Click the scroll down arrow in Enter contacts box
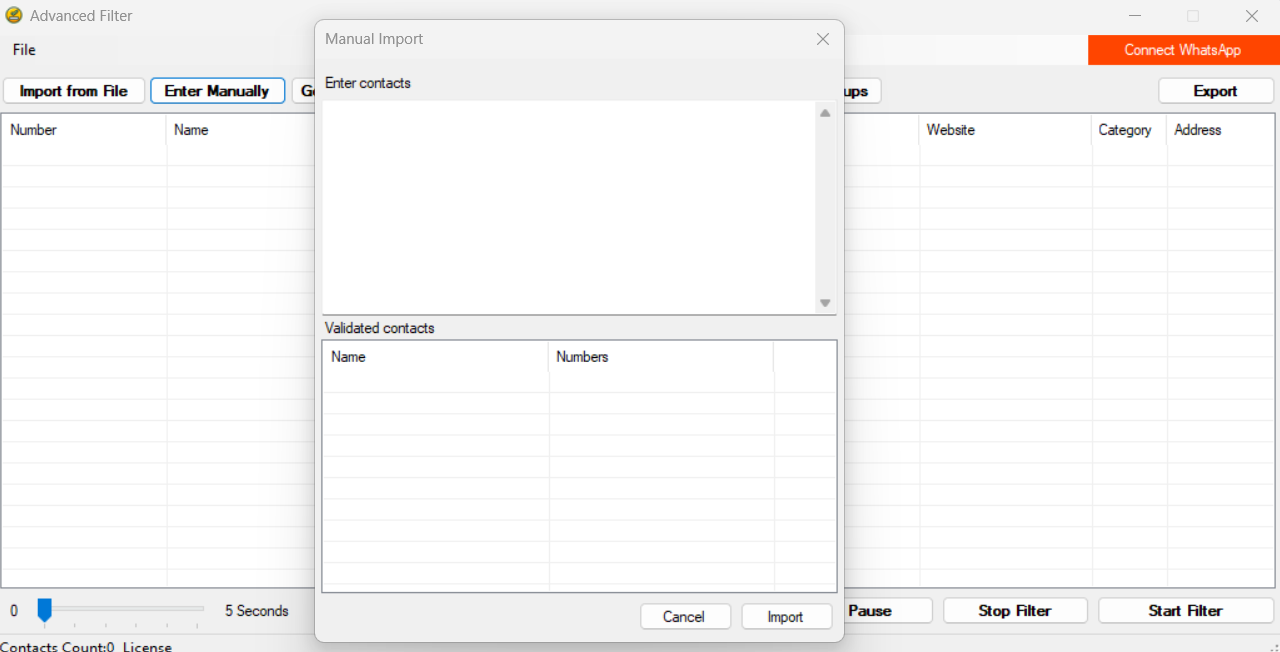Viewport: 1280px width, 652px height. tap(825, 303)
